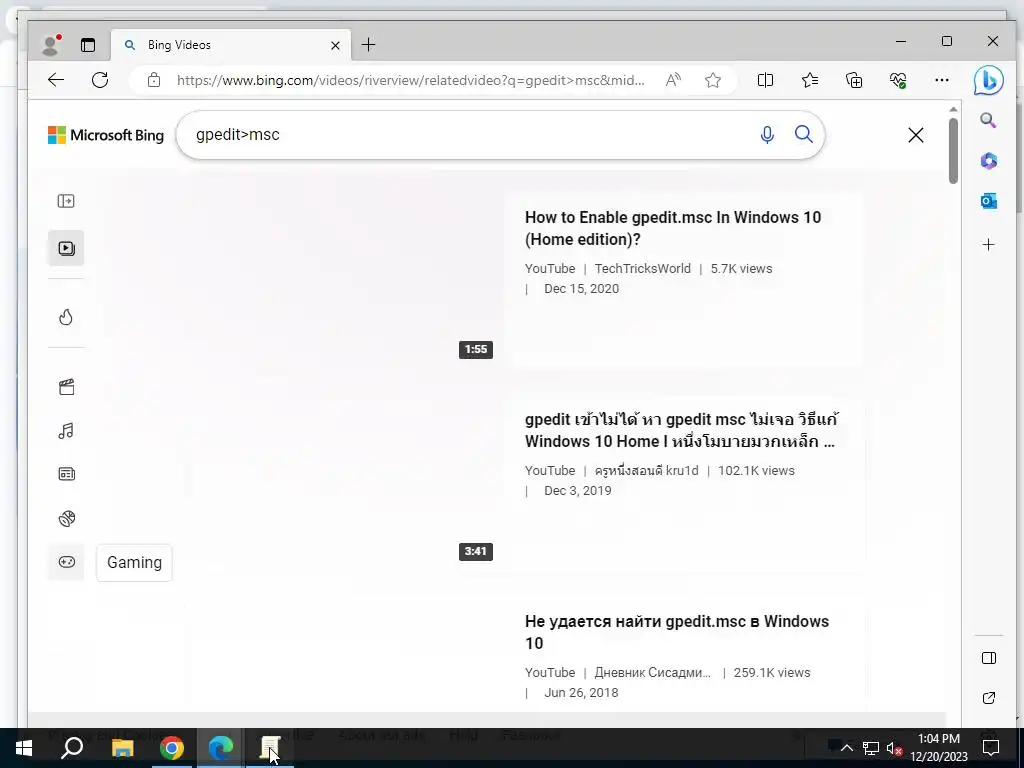This screenshot has width=1024, height=768.
Task: Start Read aloud from the address bar
Action: (x=673, y=80)
